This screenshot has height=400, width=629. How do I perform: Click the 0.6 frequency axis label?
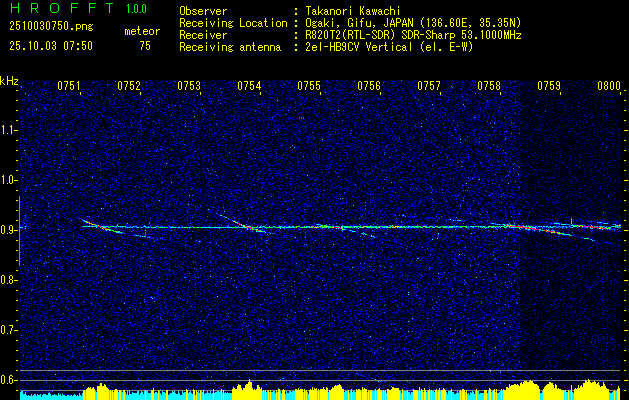(9, 379)
